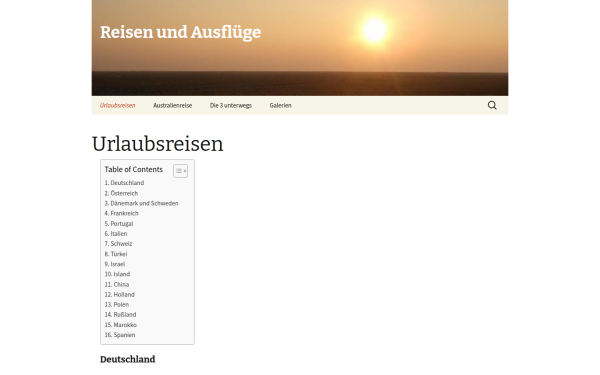Jump to the 6. Italien section
The width and height of the screenshot is (600, 375).
coord(116,233)
